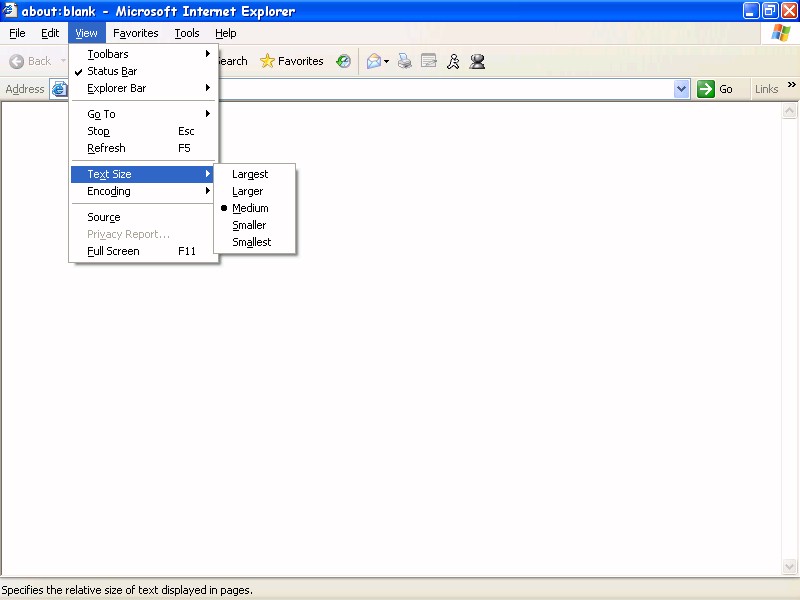Minimize the Internet Explorer window
Viewport: 800px width, 600px height.
coord(751,11)
